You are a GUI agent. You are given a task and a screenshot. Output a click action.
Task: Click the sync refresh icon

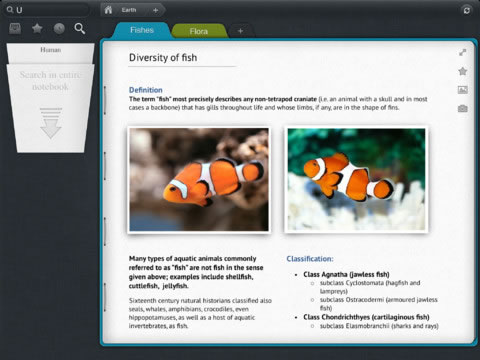pyautogui.click(x=467, y=10)
